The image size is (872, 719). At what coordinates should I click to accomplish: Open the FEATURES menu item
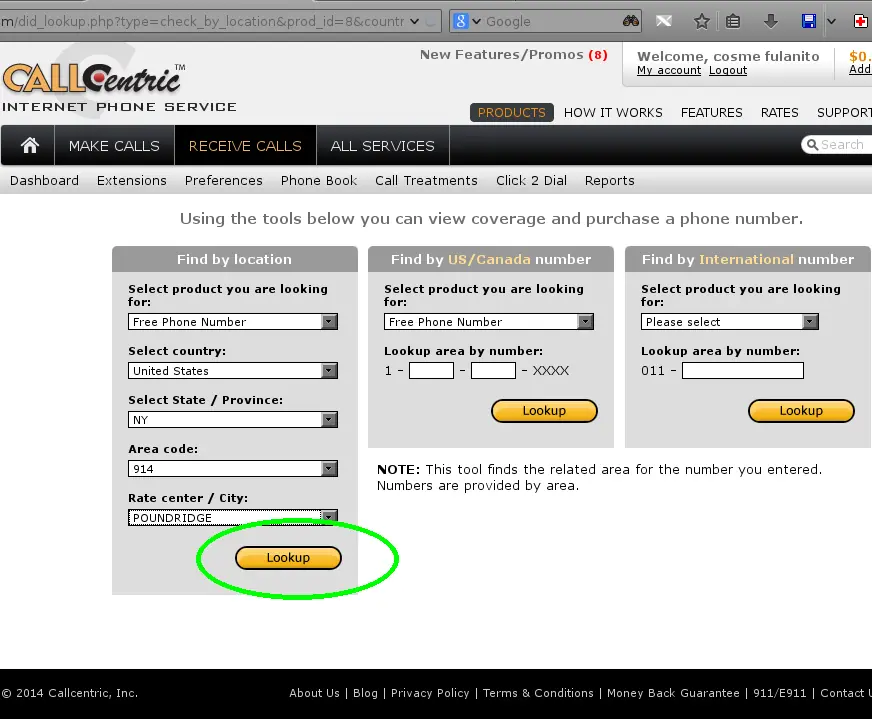click(711, 112)
